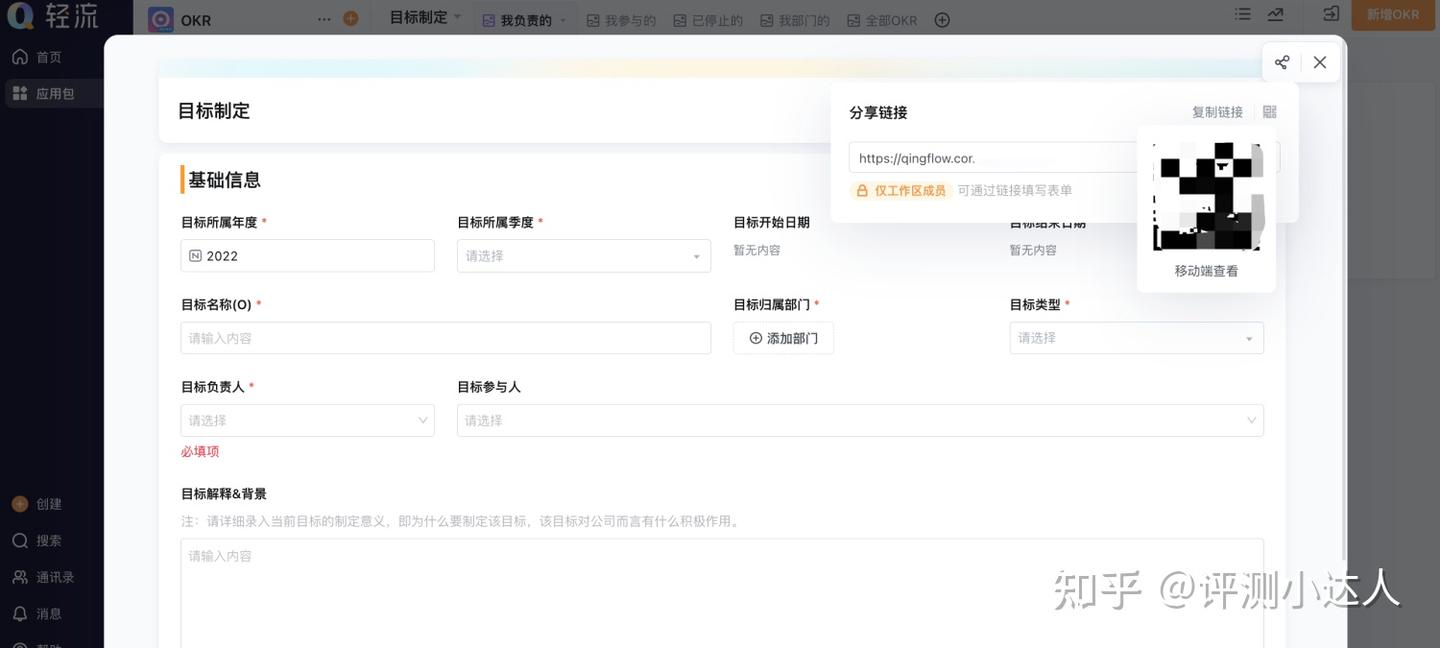Open the 目标参与人 dropdown
1440x648 pixels.
tap(860, 420)
